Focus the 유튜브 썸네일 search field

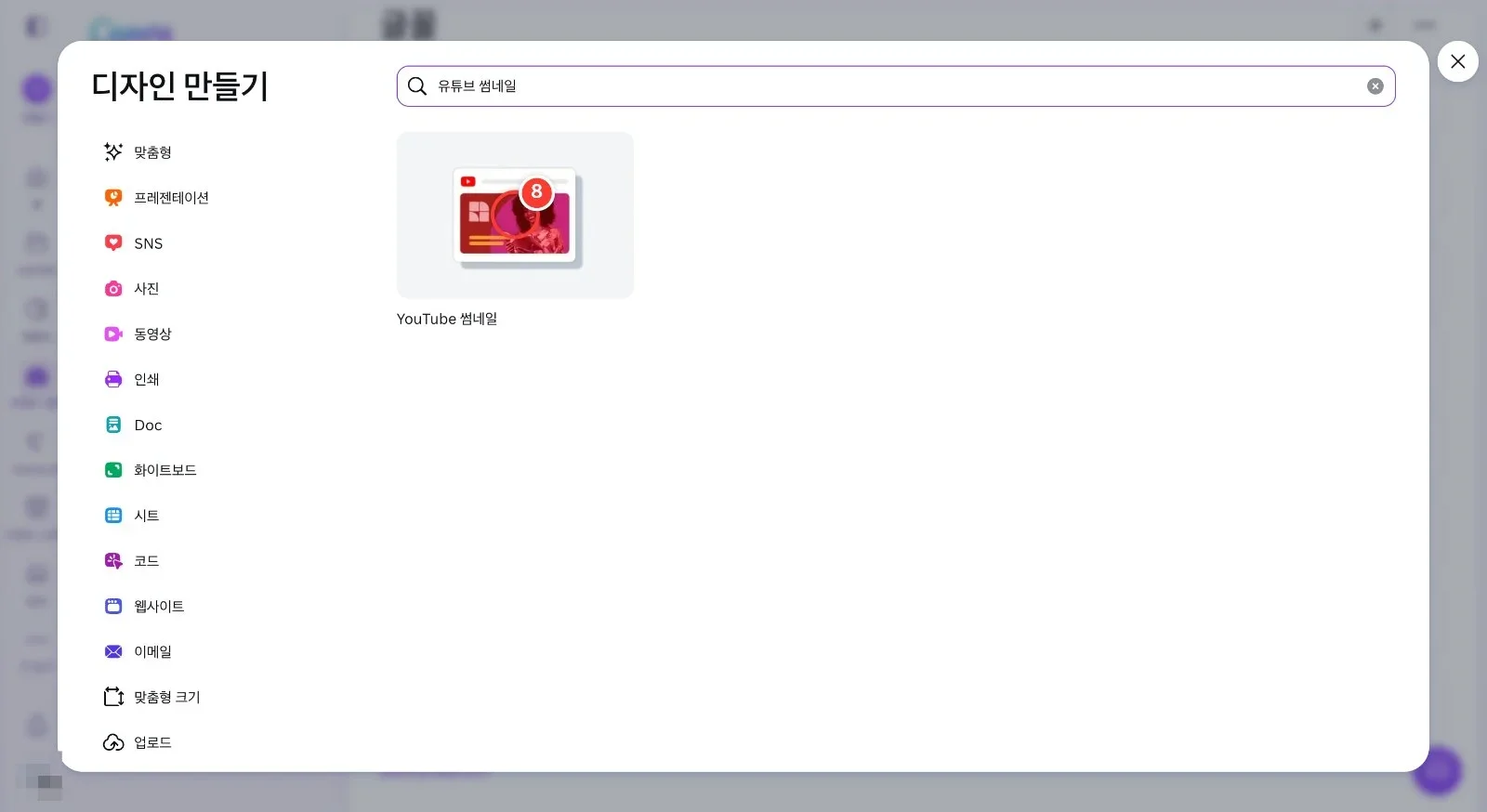896,86
